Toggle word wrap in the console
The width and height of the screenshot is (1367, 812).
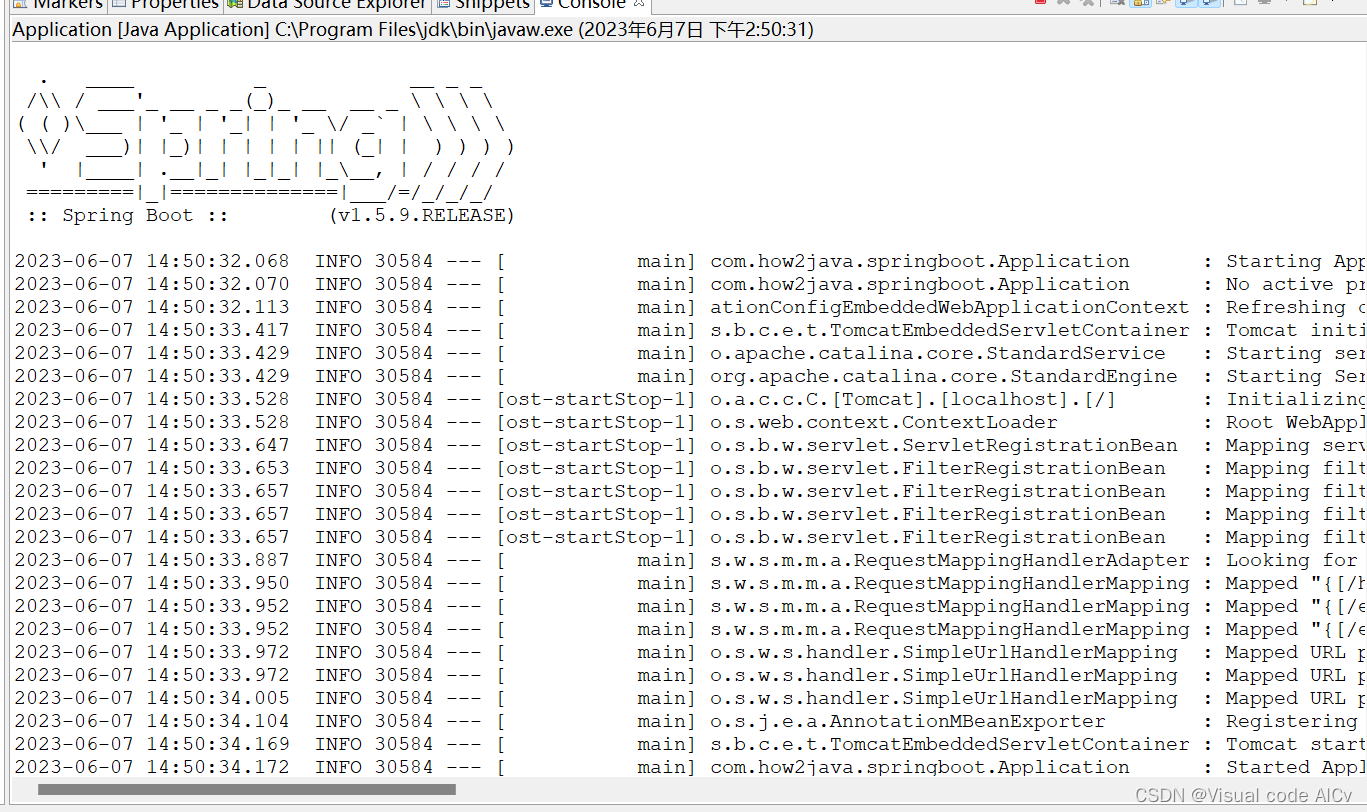tap(1165, 4)
